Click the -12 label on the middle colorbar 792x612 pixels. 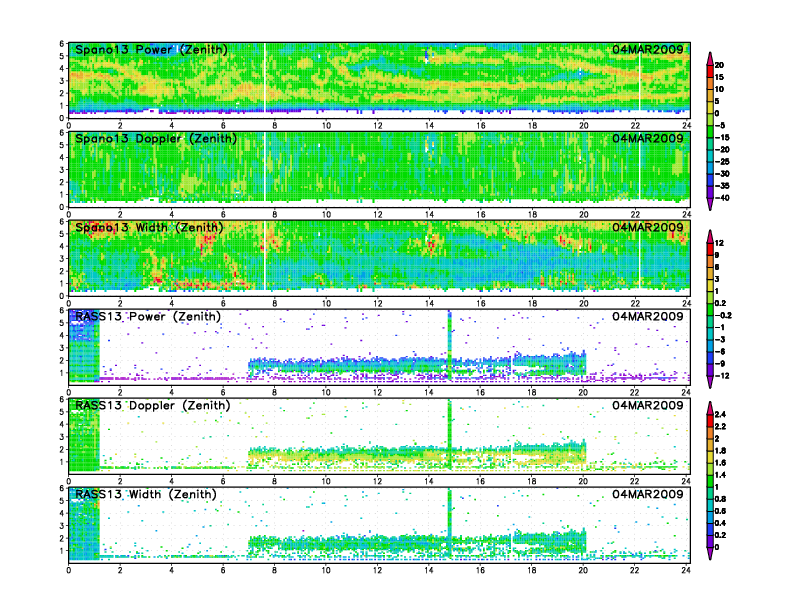722,376
